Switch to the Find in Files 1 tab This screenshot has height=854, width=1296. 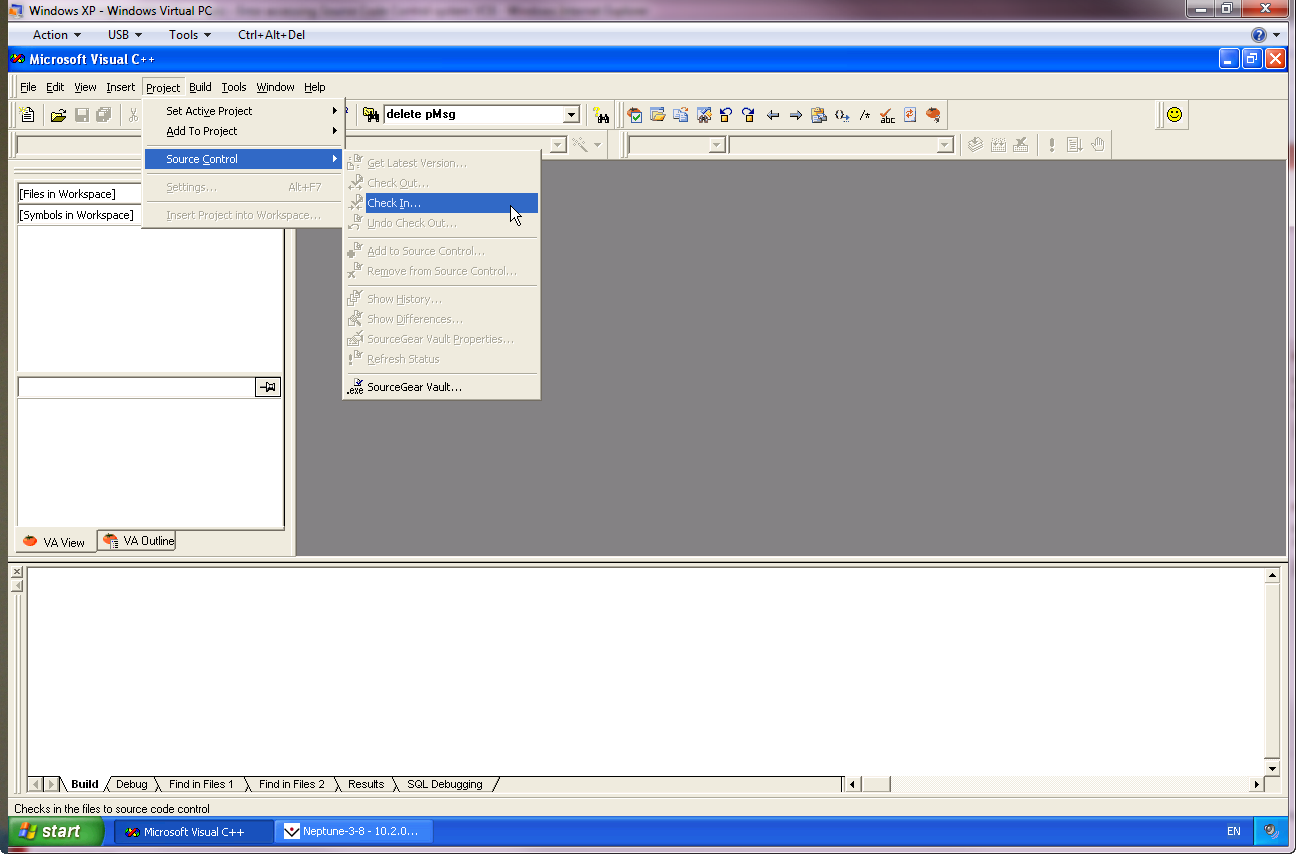click(200, 784)
